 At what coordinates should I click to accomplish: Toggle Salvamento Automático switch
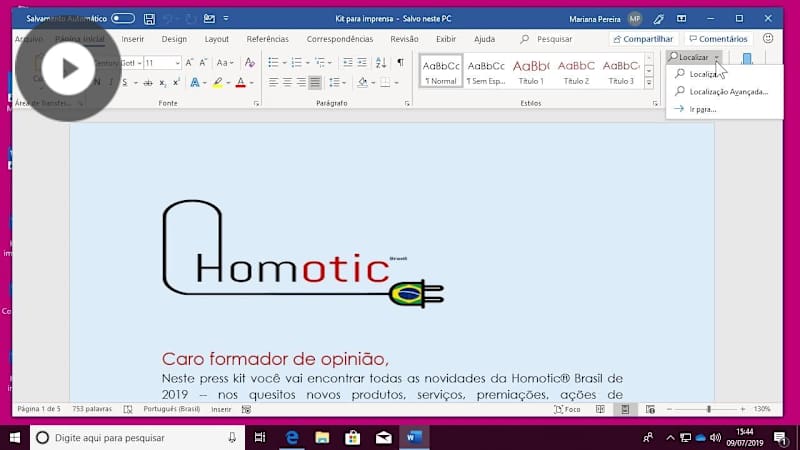[x=123, y=18]
